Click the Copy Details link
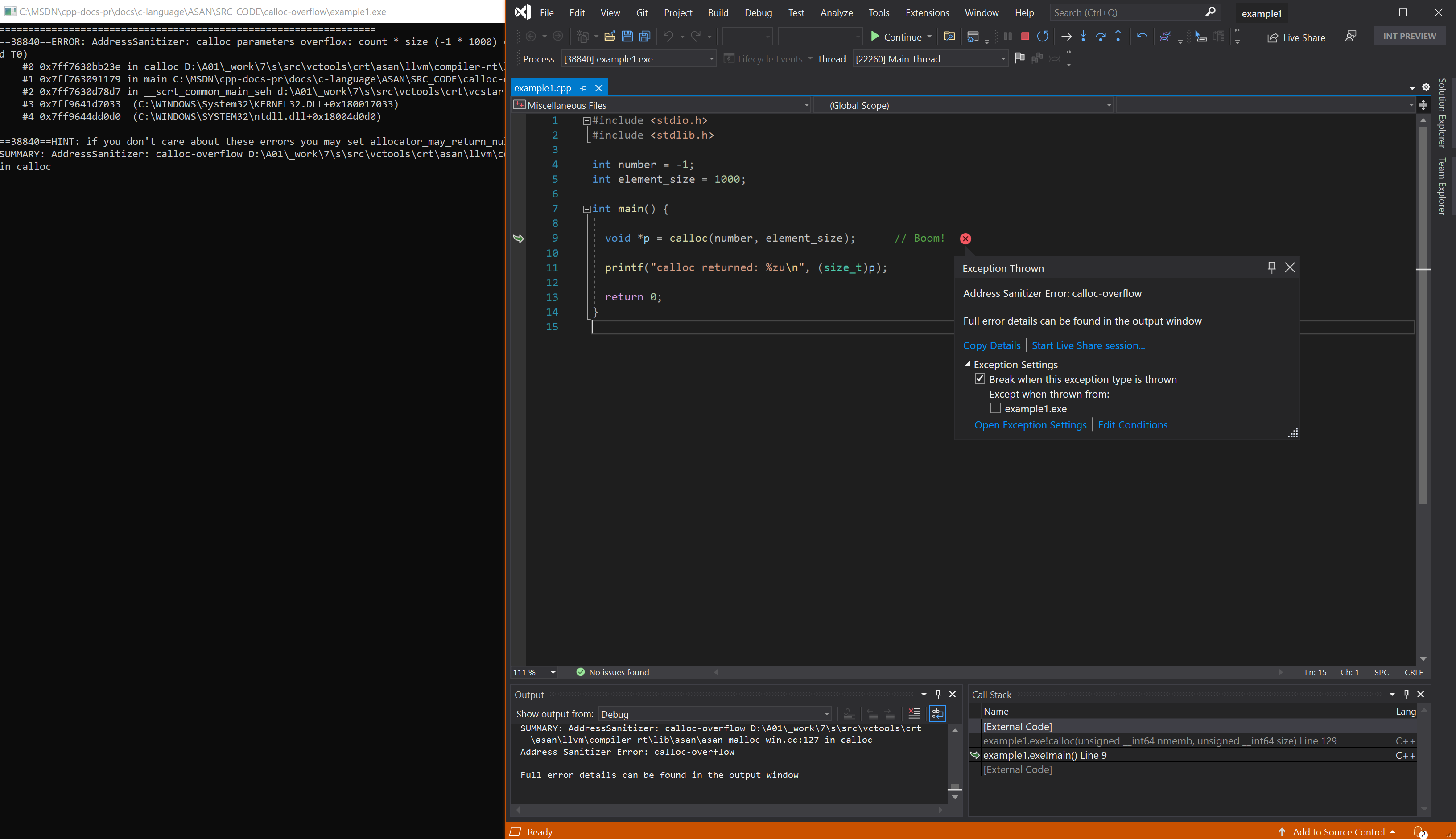 point(990,345)
